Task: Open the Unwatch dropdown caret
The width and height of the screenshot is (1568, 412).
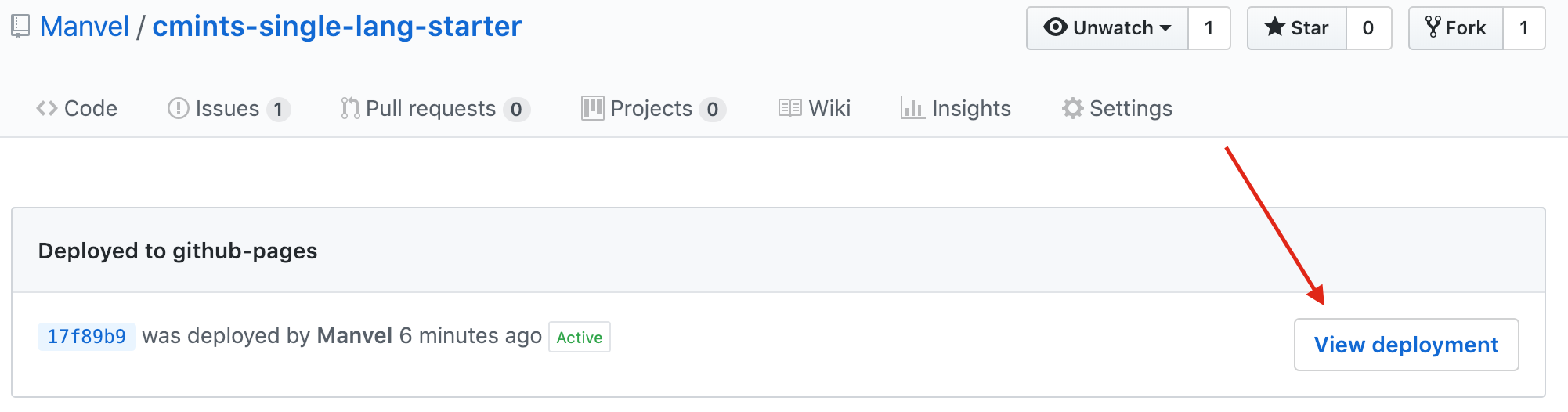Action: [1165, 28]
